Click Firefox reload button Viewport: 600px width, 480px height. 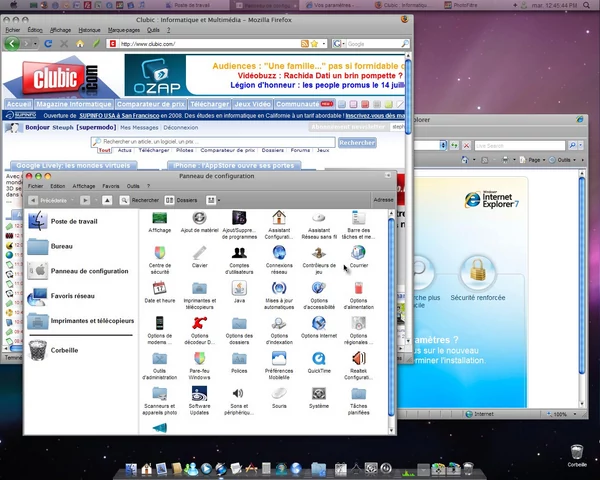48,44
